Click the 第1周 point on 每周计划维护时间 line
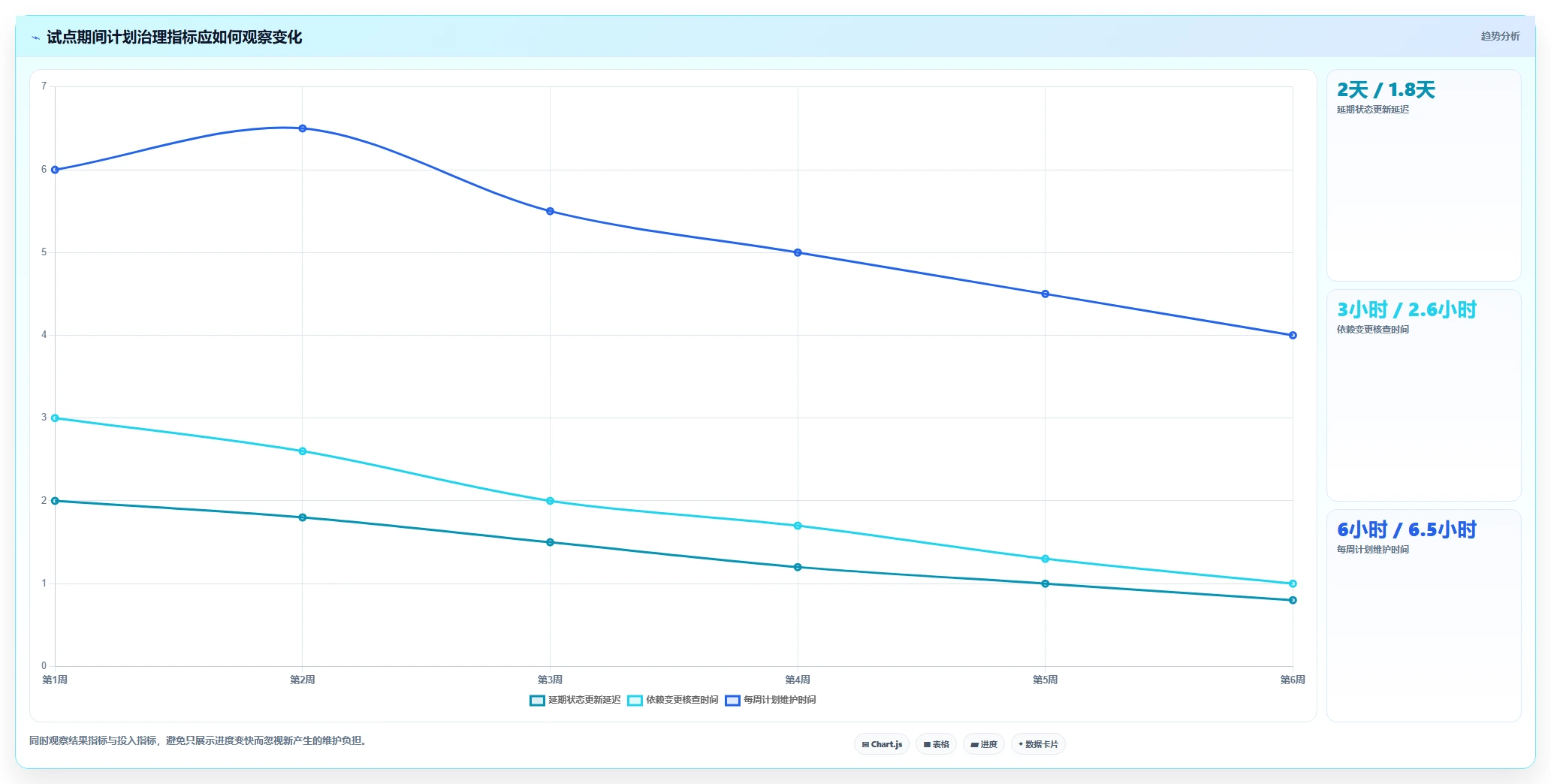 (x=55, y=170)
